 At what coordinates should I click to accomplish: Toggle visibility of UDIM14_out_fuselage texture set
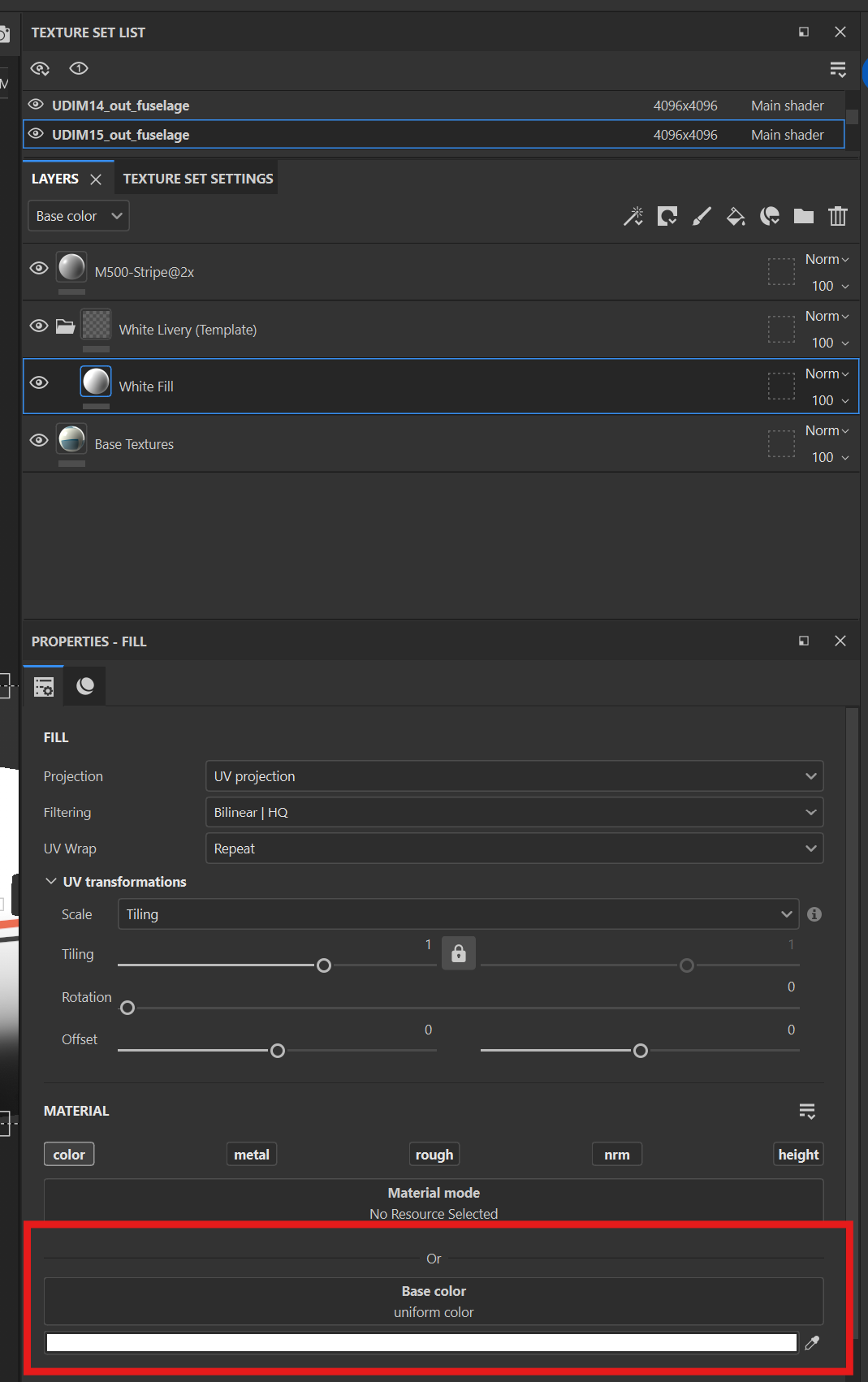36,105
